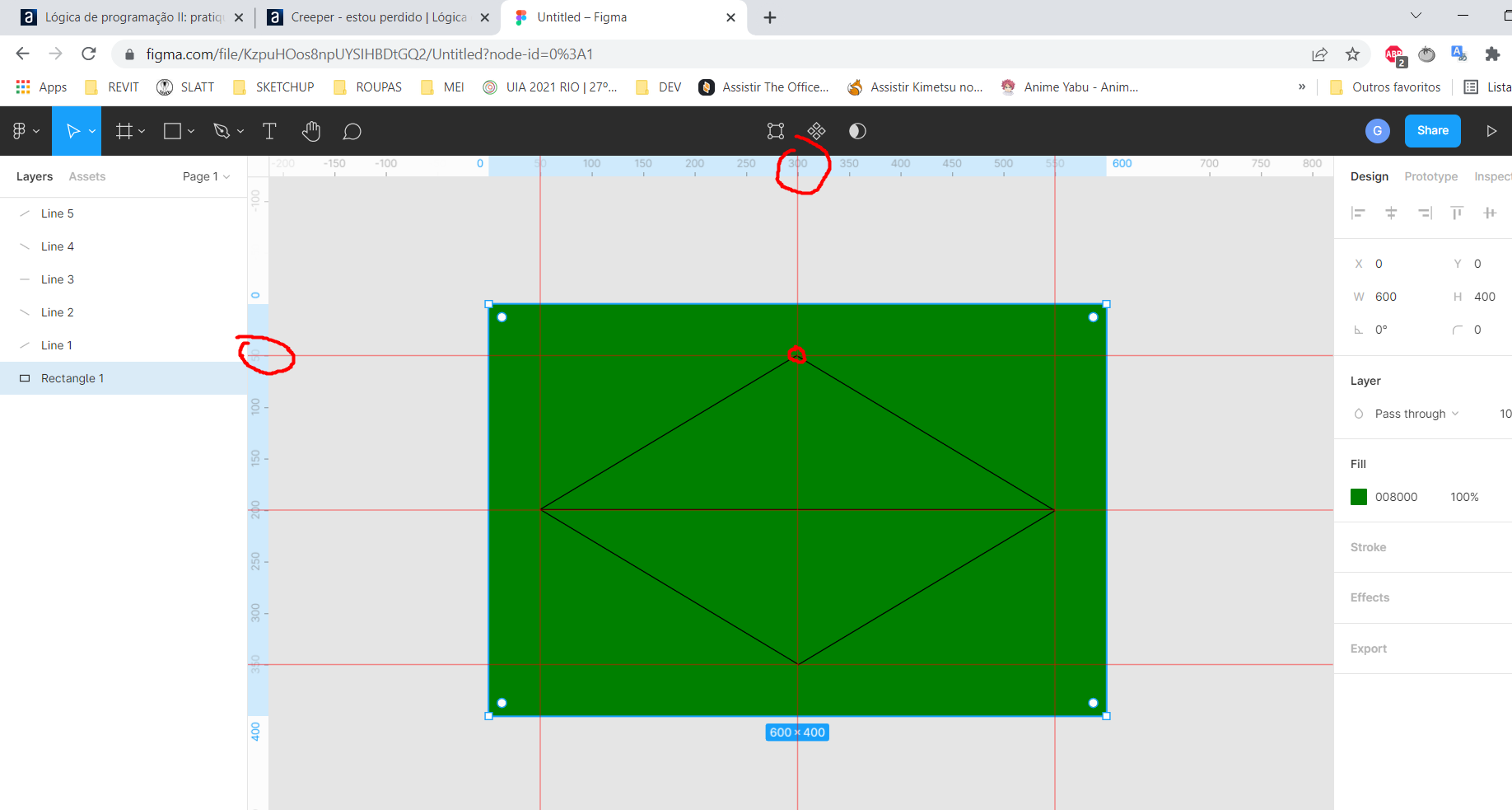Select the Move tool
The width and height of the screenshot is (1512, 810).
[x=72, y=131]
